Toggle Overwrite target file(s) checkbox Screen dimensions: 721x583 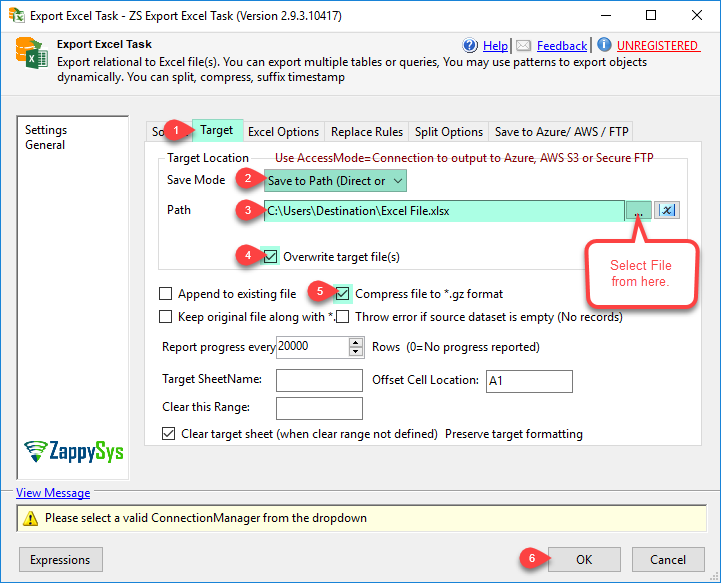(x=270, y=256)
